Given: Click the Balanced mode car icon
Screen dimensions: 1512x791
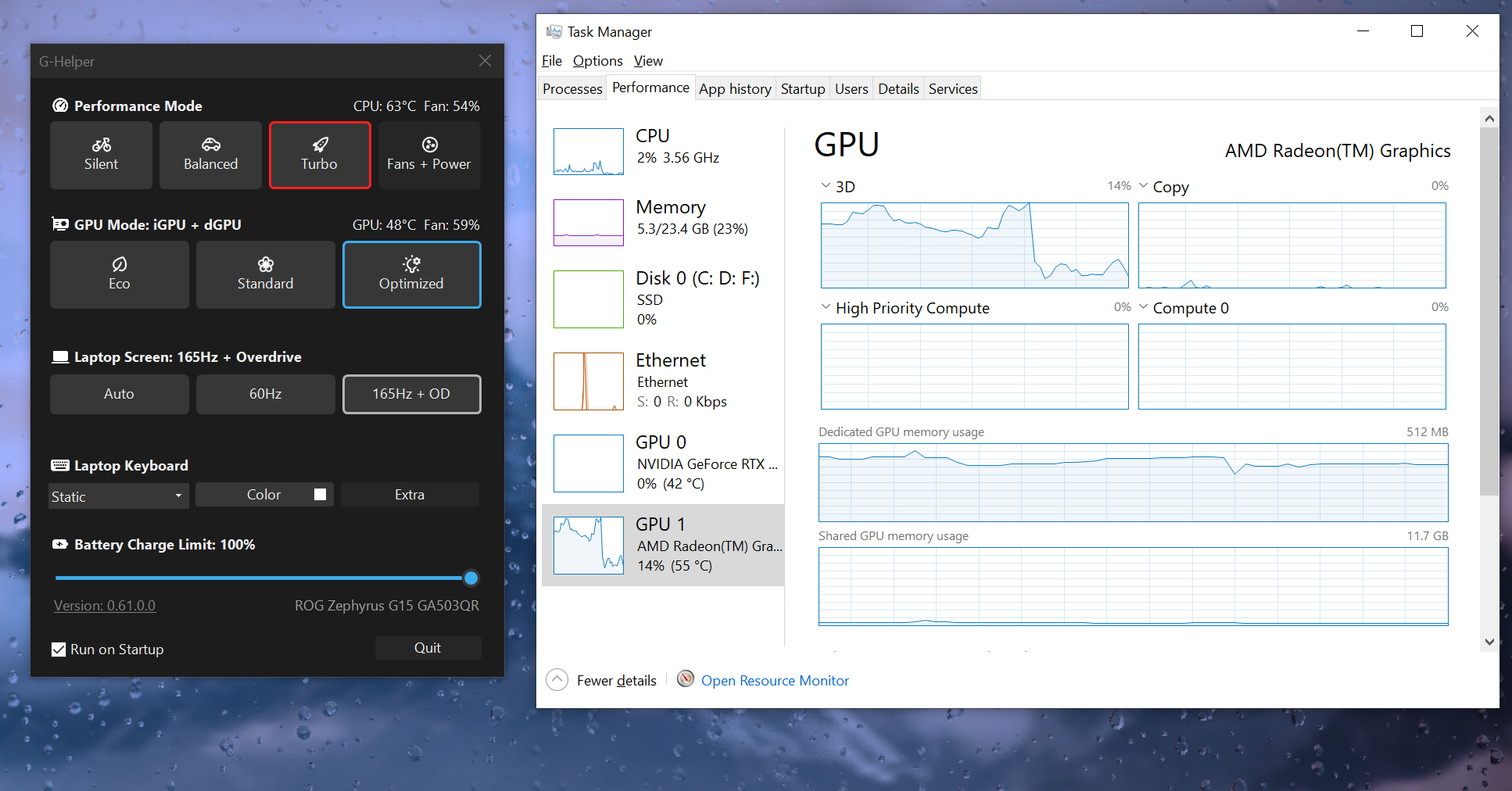Looking at the screenshot, I should [210, 144].
